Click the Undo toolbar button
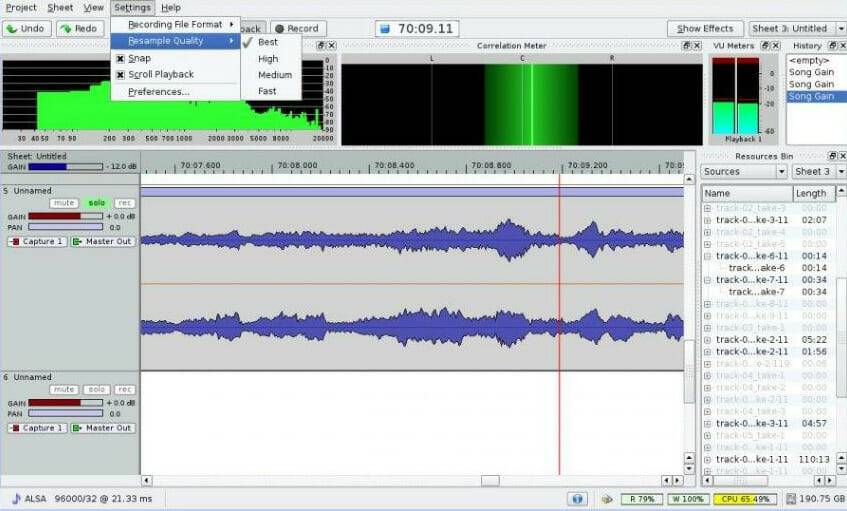 tap(26, 29)
